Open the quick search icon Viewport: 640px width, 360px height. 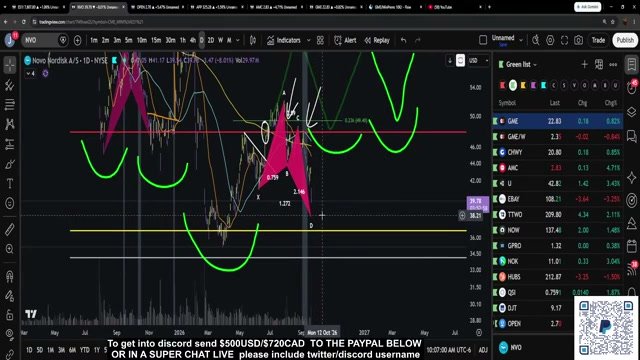[x=536, y=40]
